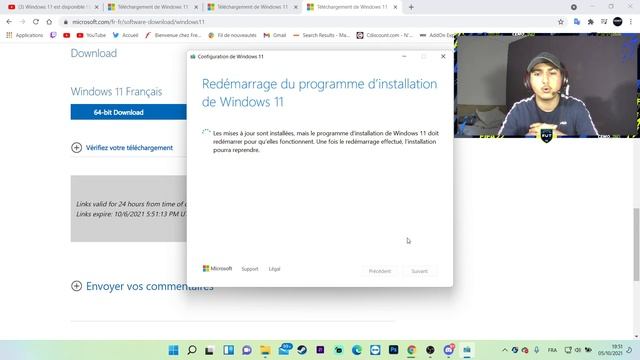Open the Chrome media control icon

(x=604, y=22)
